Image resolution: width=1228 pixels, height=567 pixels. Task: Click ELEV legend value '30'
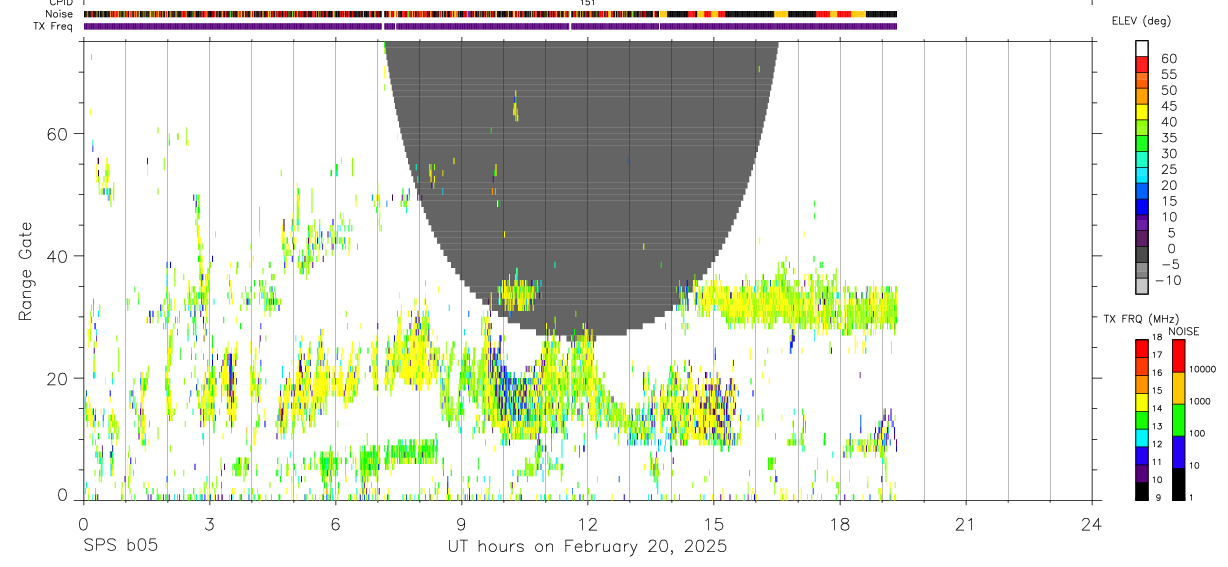(x=1168, y=154)
